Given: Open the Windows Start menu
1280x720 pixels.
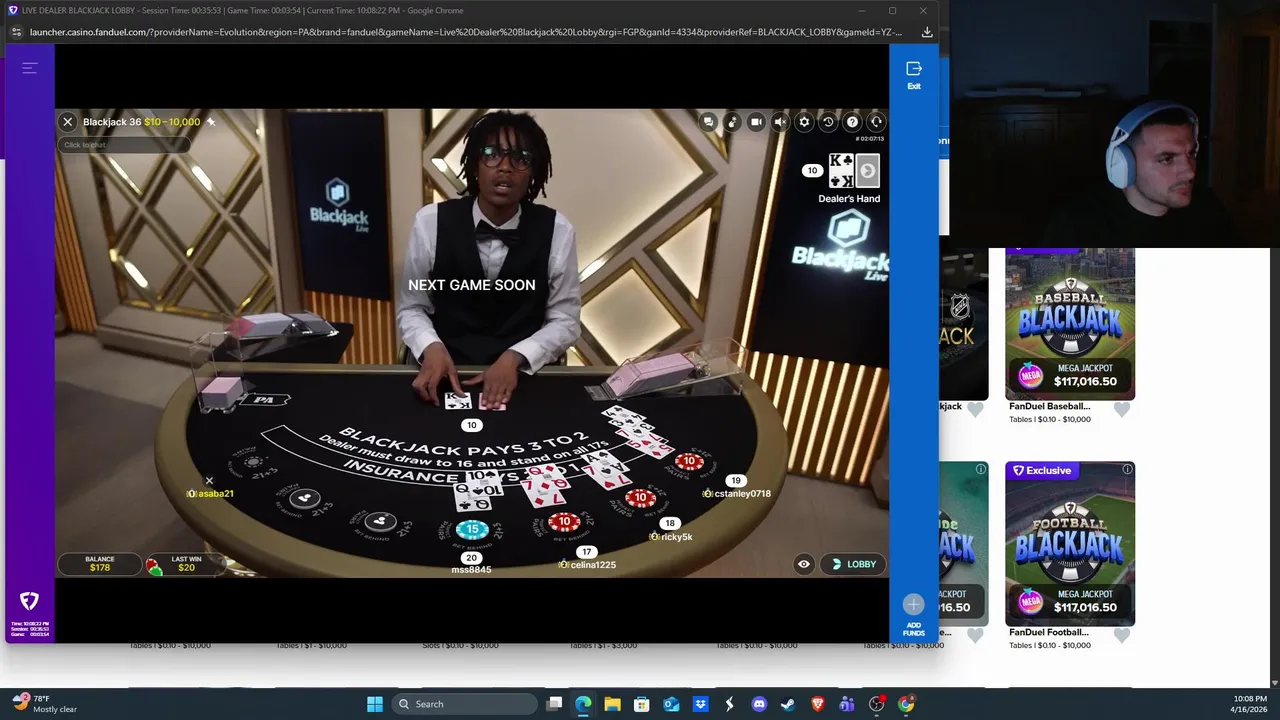Looking at the screenshot, I should pyautogui.click(x=375, y=704).
